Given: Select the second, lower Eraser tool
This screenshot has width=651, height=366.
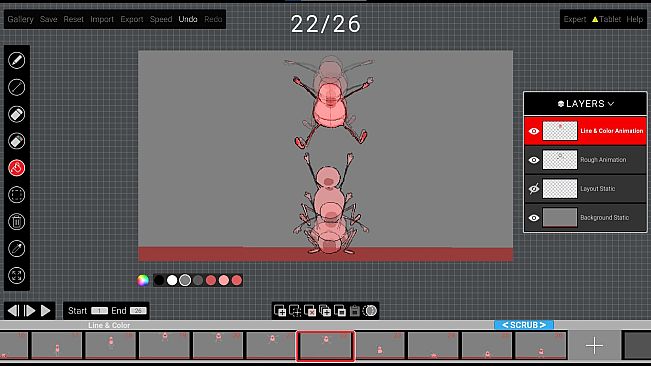Looking at the screenshot, I should click(17, 141).
